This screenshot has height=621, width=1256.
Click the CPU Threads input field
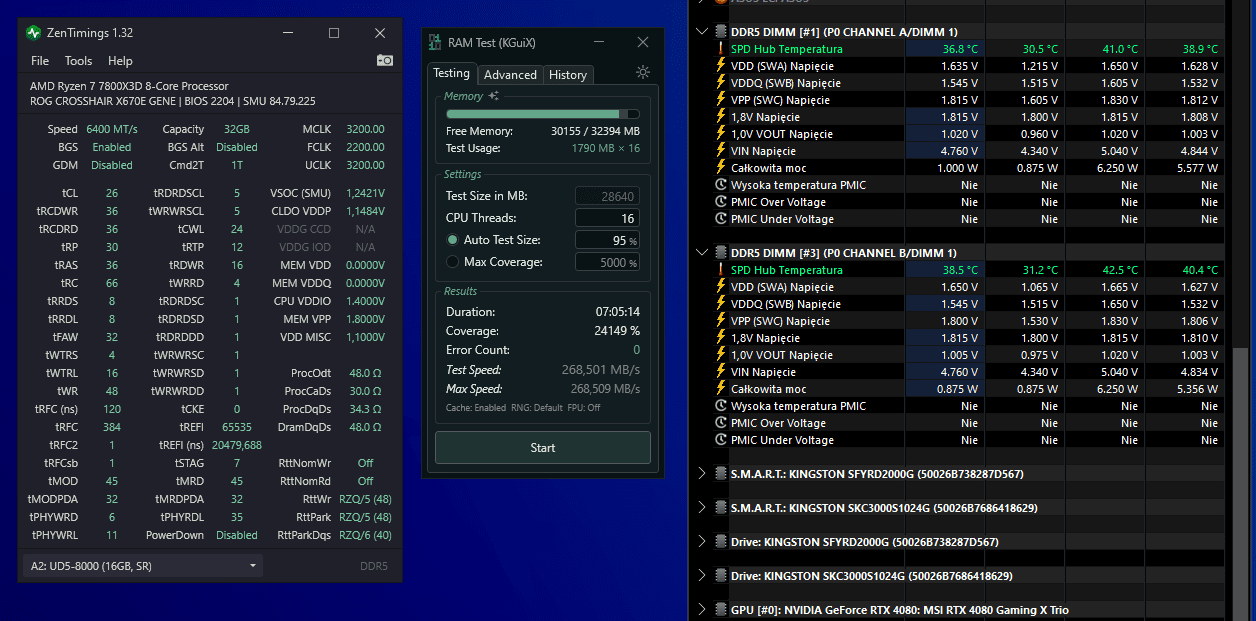click(607, 218)
